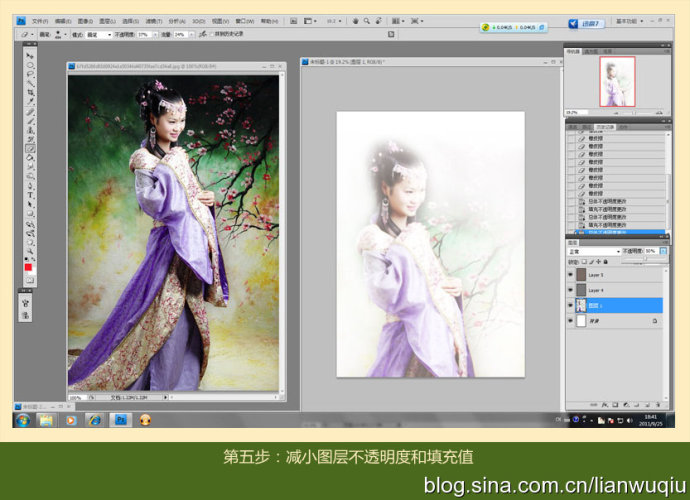Open eraser opacity dropdown arrow
Viewport: 690px width, 500px height.
point(155,34)
